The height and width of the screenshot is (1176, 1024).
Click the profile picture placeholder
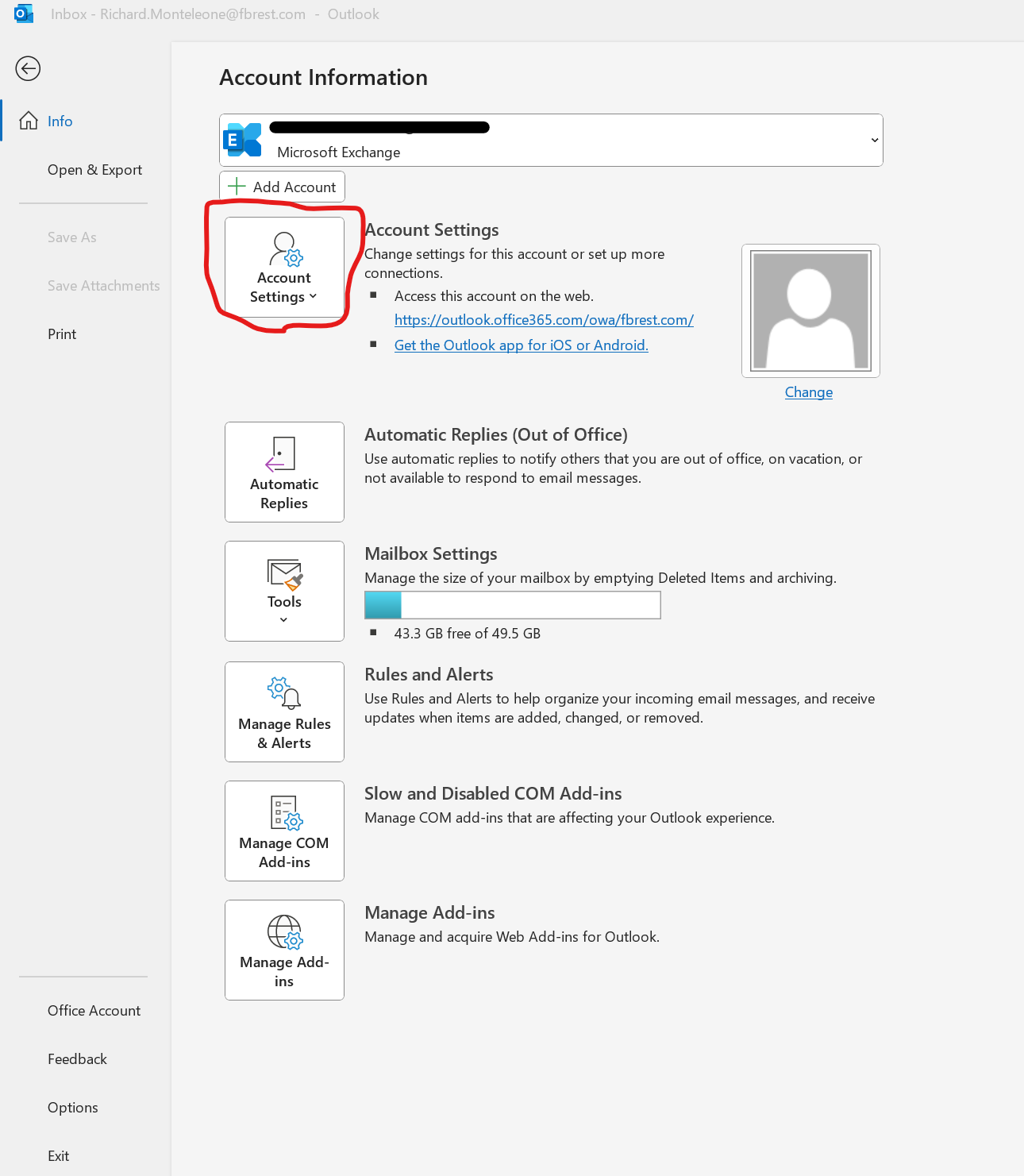810,310
